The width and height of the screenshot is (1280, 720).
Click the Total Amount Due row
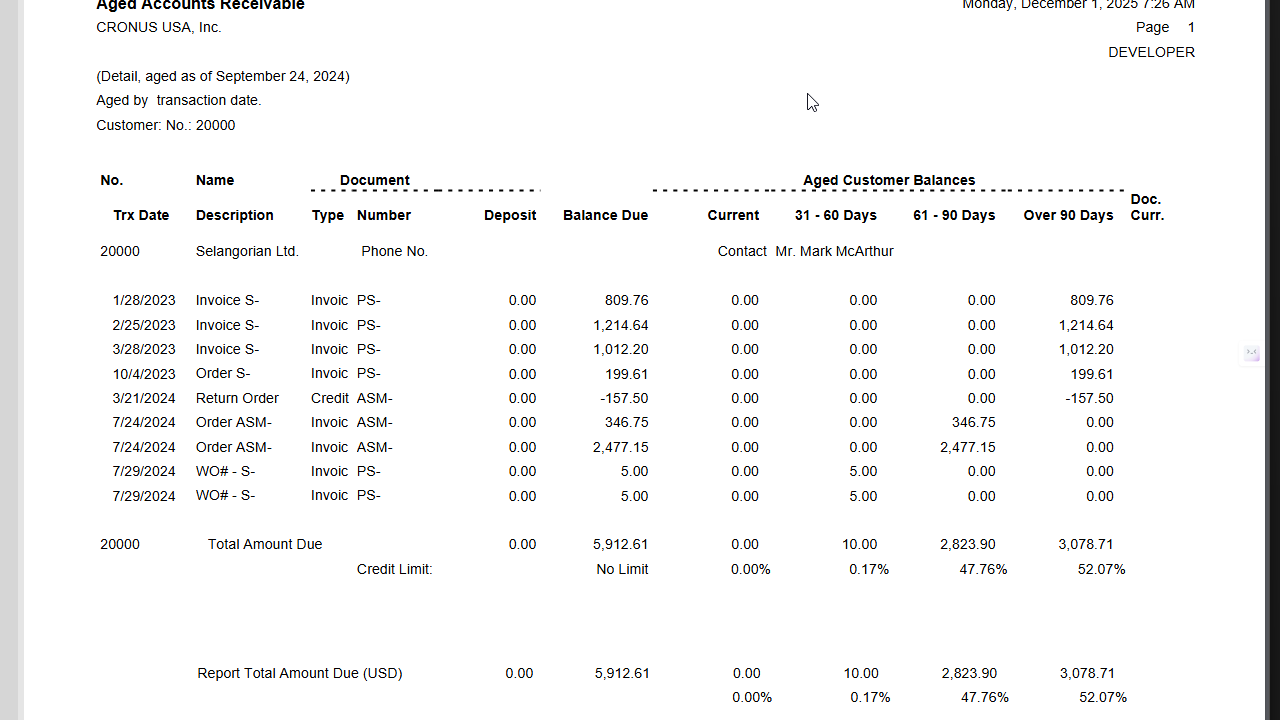click(264, 544)
